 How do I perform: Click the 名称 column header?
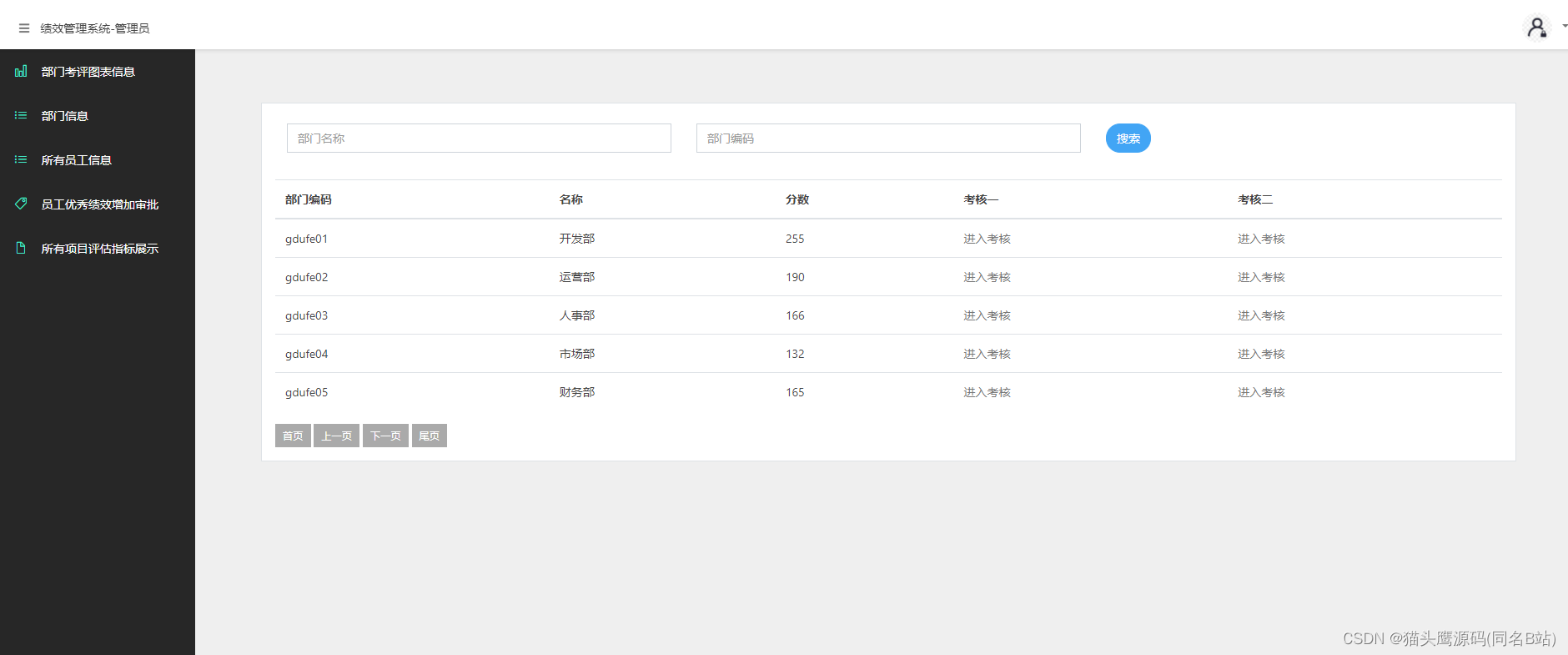tap(571, 199)
